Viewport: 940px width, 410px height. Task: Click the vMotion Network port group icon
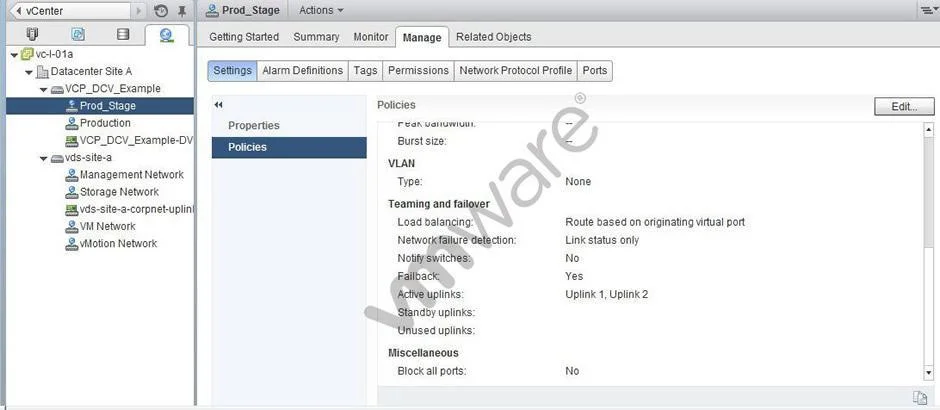click(x=71, y=244)
